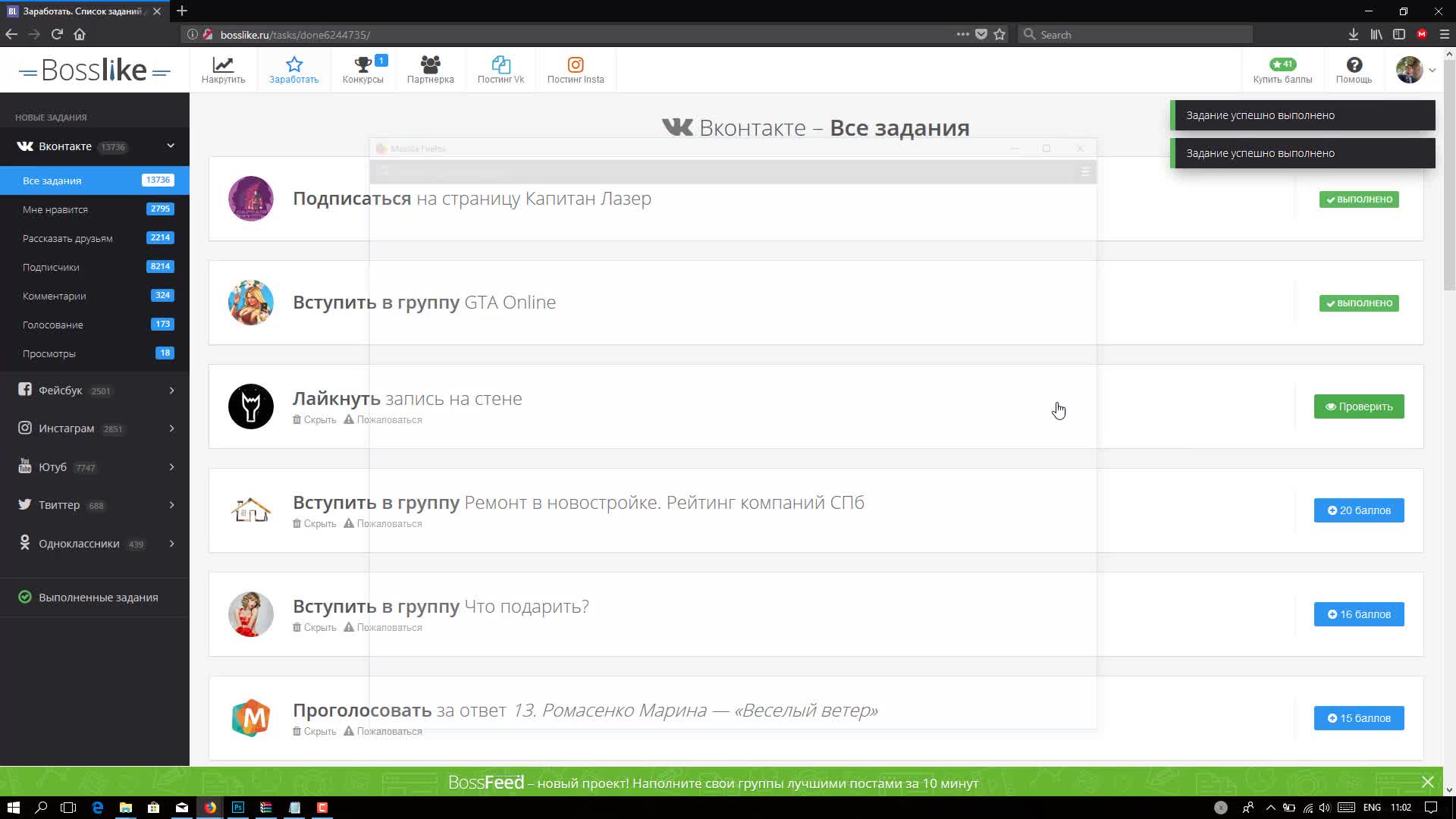Open Капитан Лазер page avatar
The height and width of the screenshot is (819, 1456).
pyautogui.click(x=251, y=199)
